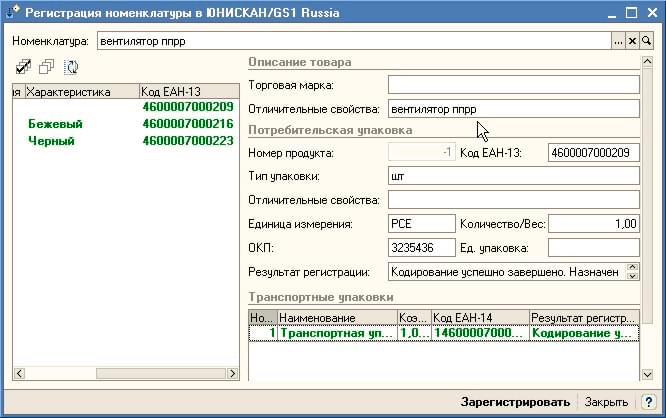
Task: Click the help question mark button
Action: tap(649, 401)
